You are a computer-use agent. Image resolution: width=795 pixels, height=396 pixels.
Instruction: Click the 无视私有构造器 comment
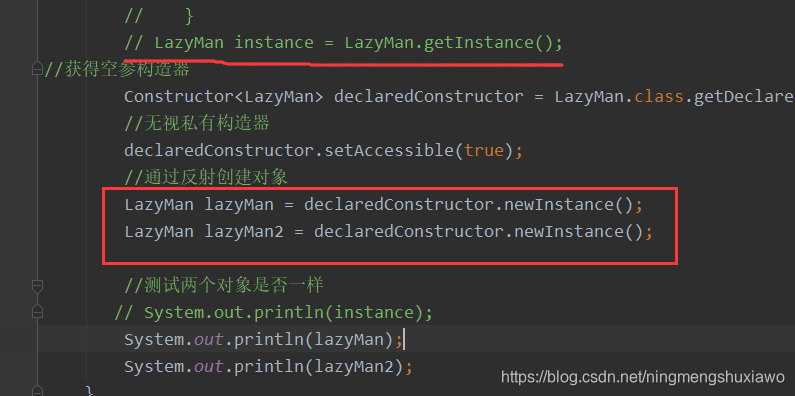coord(197,123)
